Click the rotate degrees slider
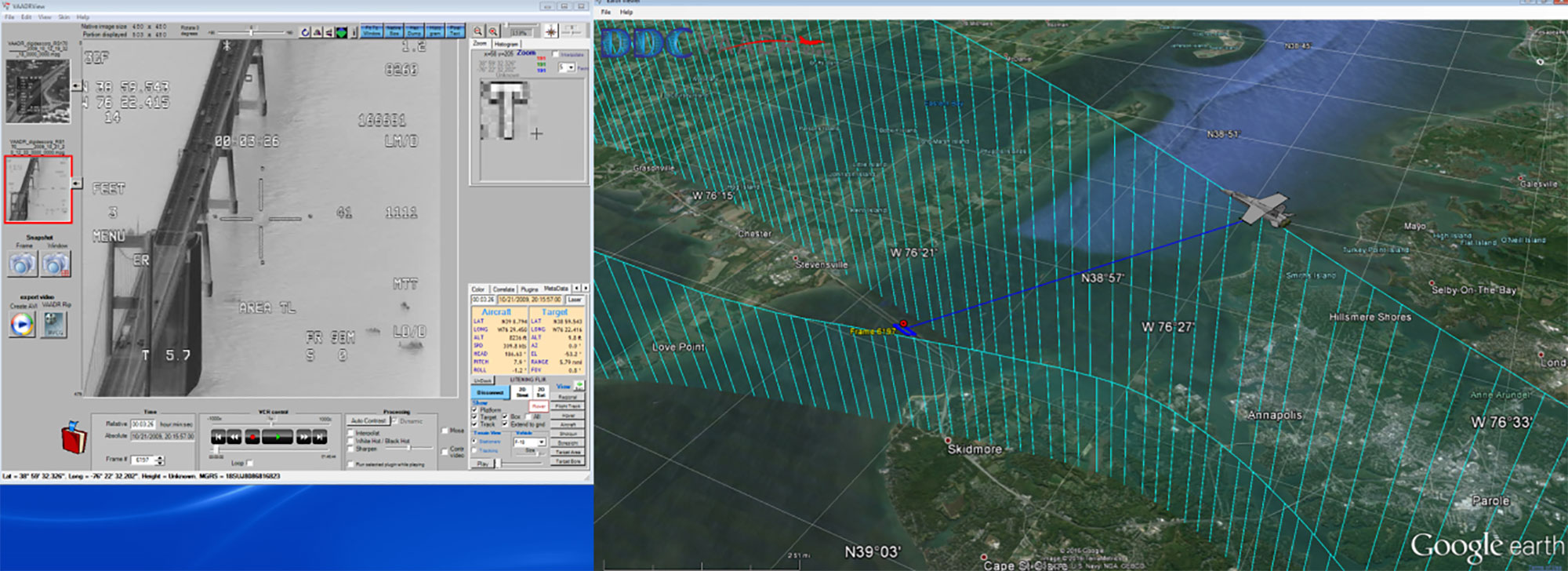The image size is (1568, 571). pyautogui.click(x=251, y=32)
